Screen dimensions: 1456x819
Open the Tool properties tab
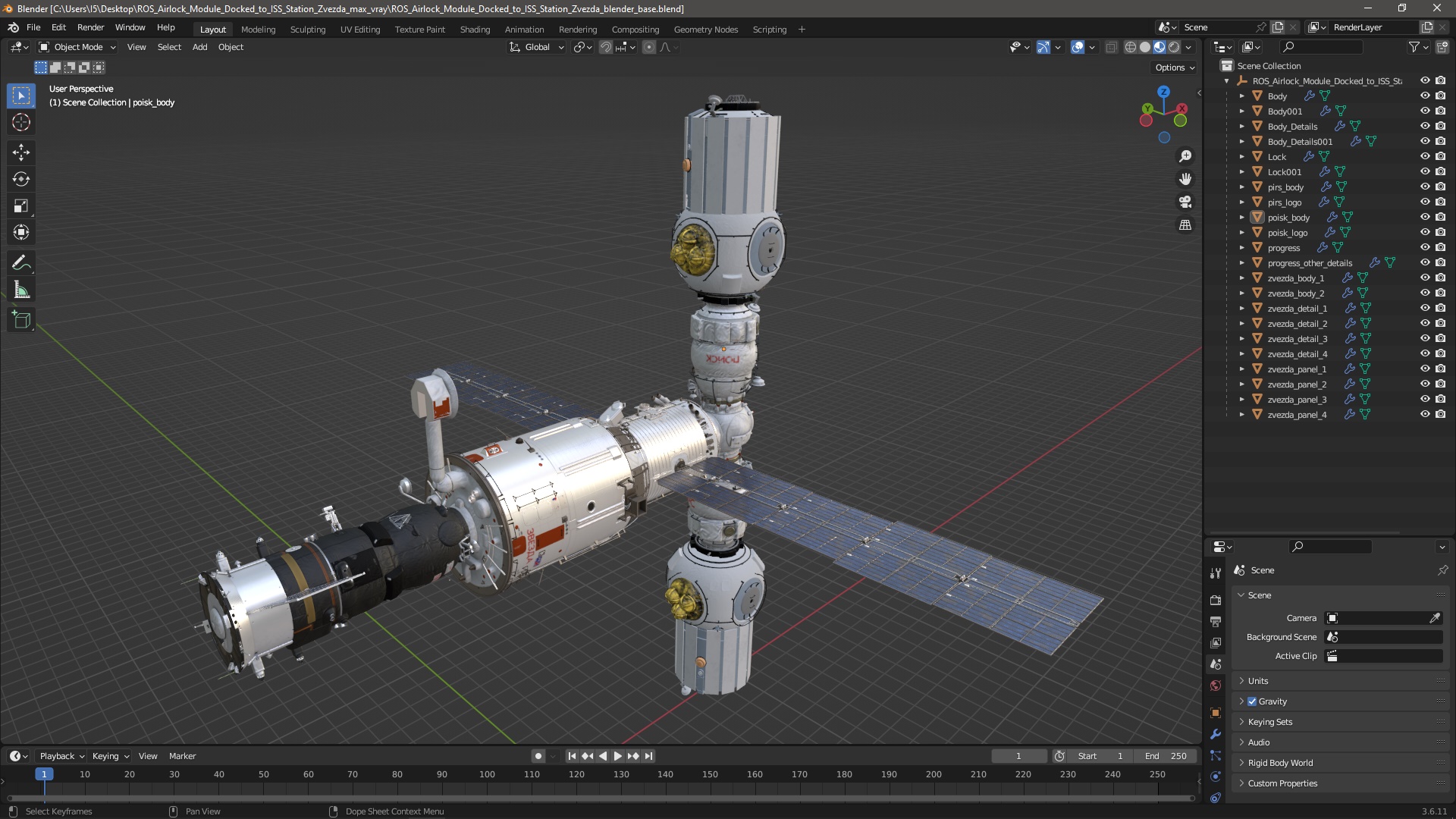[1216, 573]
